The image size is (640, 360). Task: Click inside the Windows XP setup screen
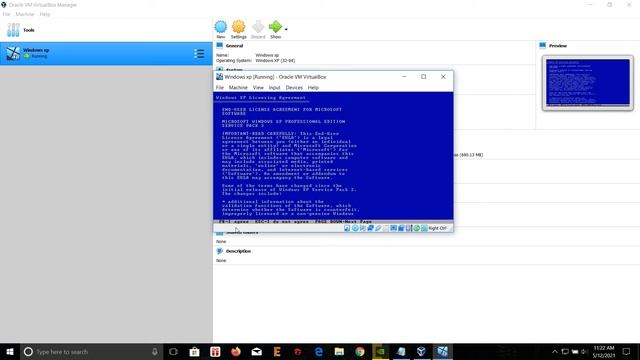click(x=333, y=157)
